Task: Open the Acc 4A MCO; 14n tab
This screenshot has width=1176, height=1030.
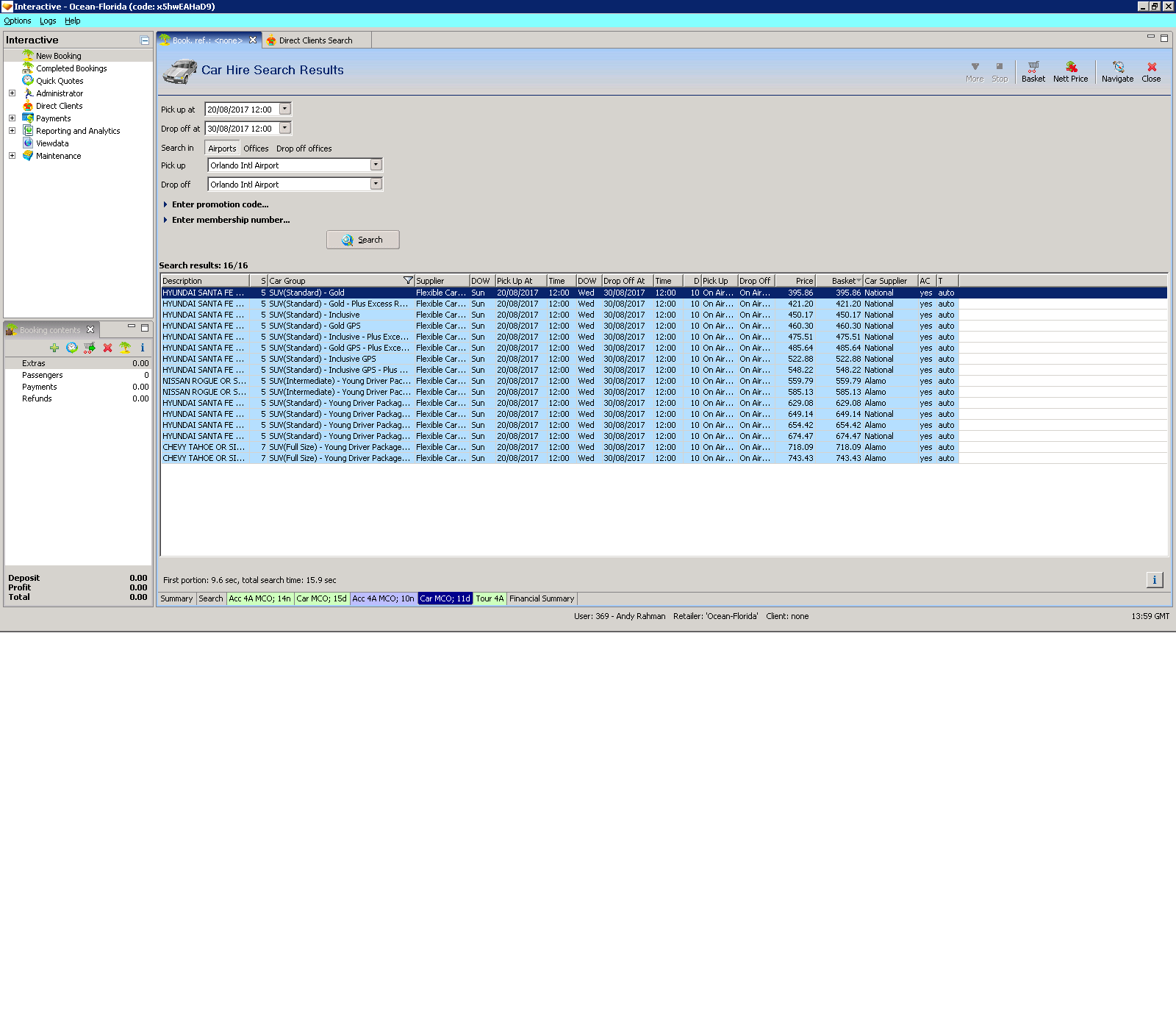Action: (259, 598)
